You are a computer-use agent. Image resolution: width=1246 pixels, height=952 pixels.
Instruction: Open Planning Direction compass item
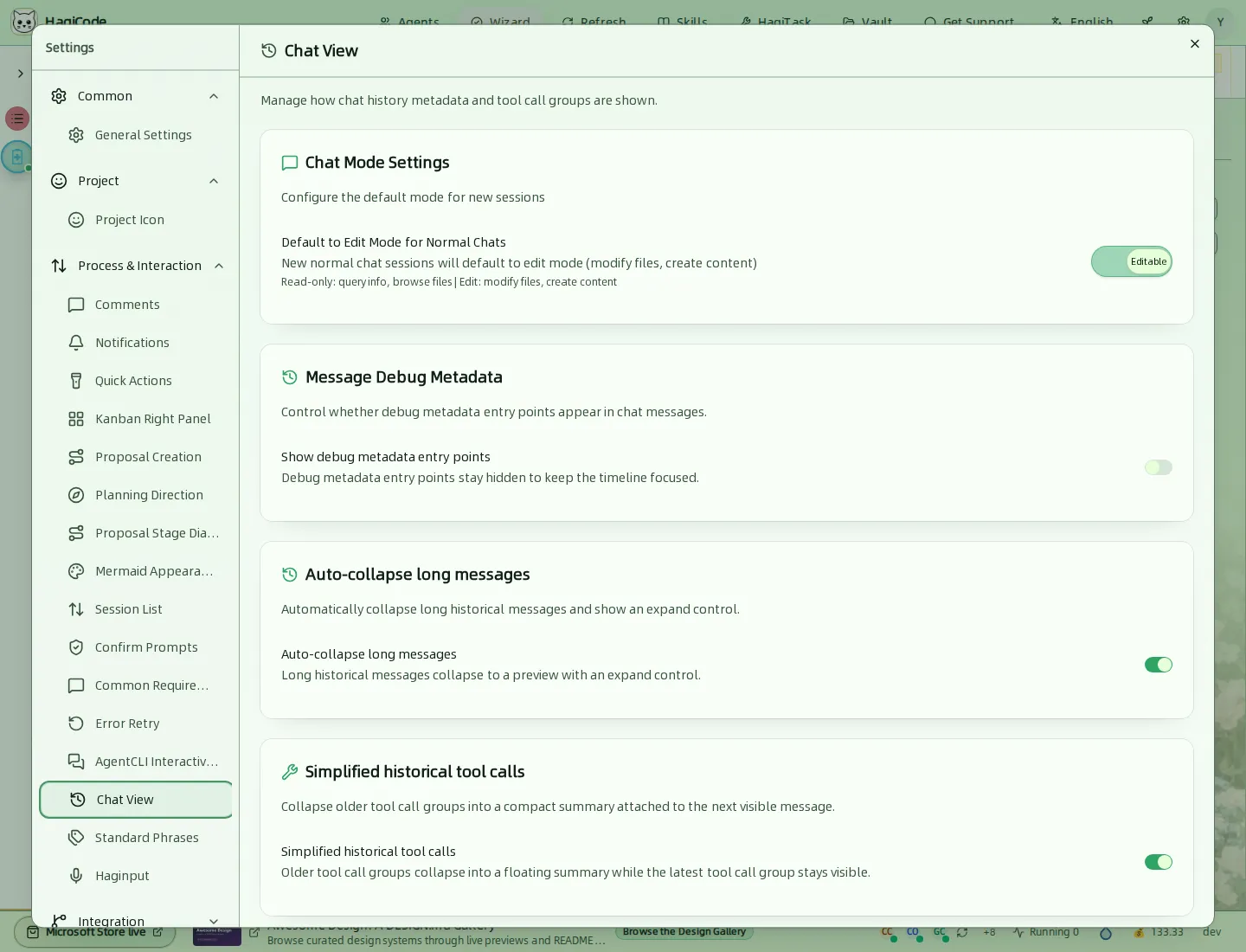pos(136,495)
